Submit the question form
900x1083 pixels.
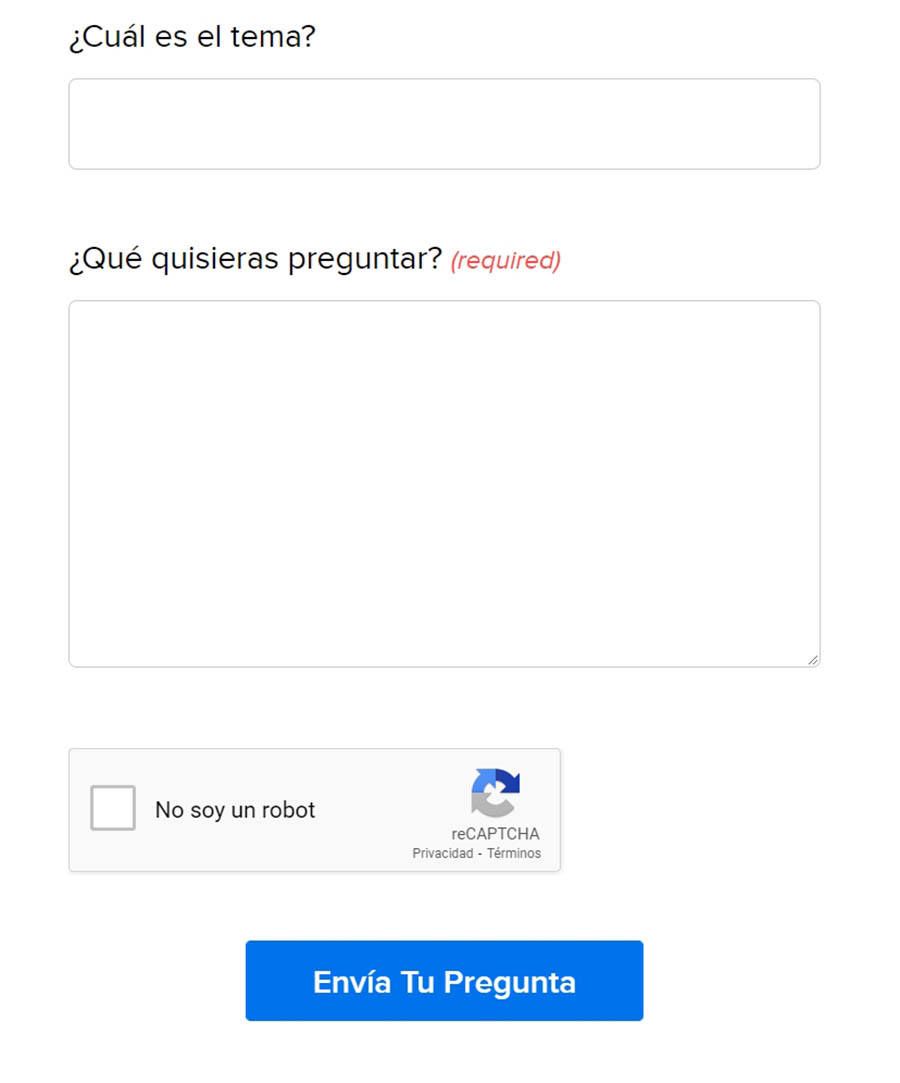pos(444,981)
